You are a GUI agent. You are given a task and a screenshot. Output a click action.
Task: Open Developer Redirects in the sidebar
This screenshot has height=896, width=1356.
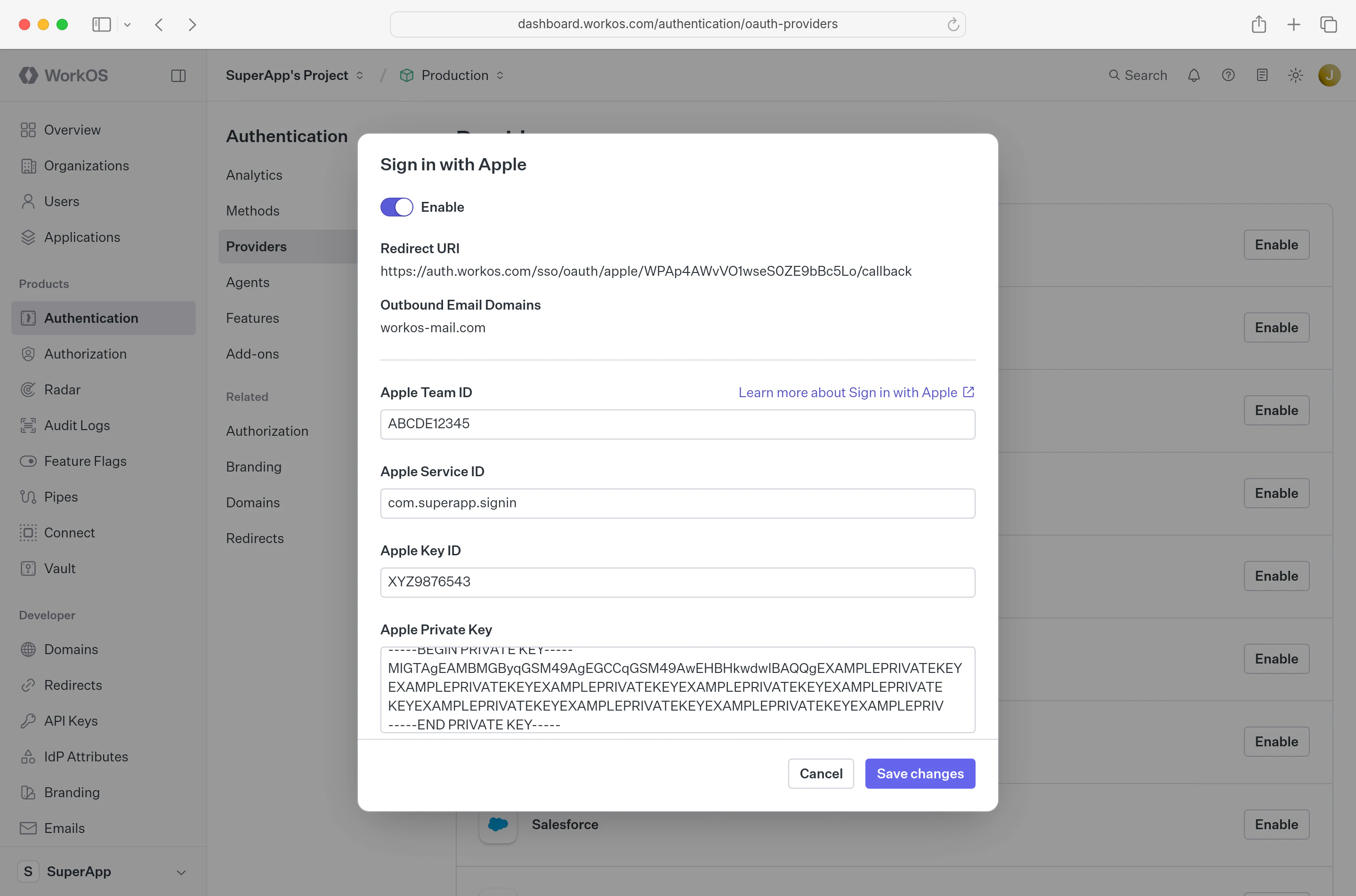tap(104, 685)
